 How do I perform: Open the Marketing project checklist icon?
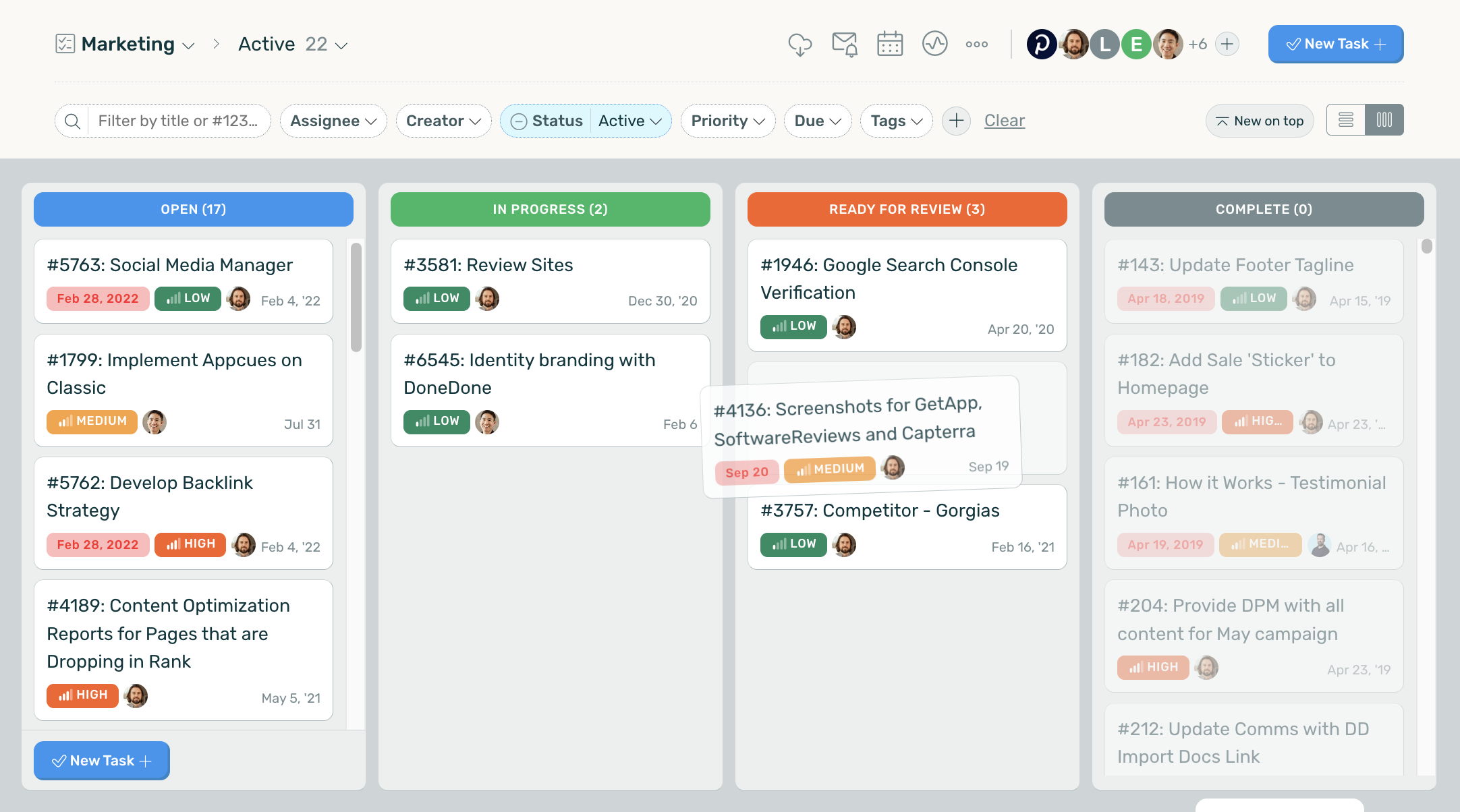pos(64,44)
